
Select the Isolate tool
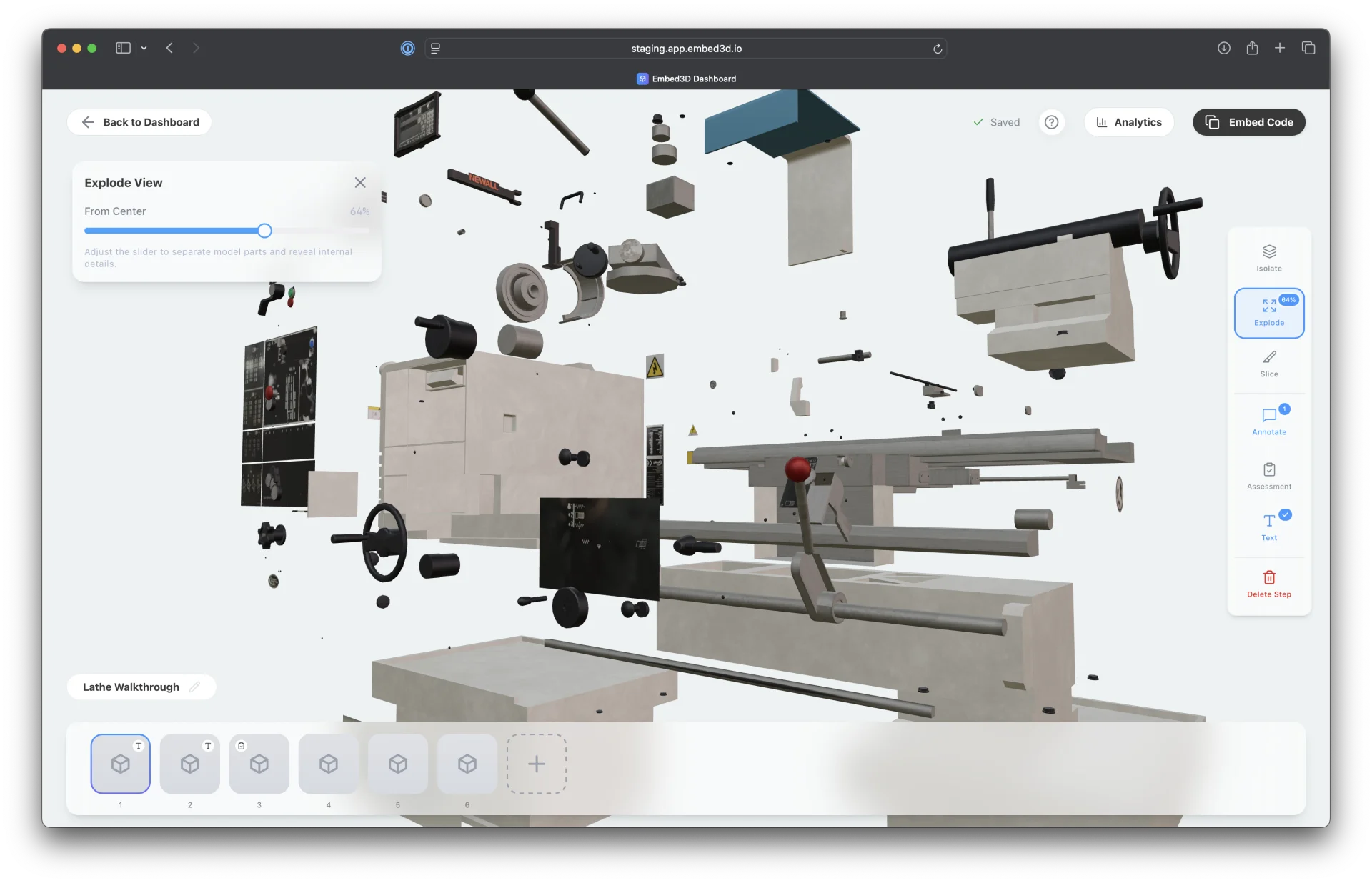pyautogui.click(x=1268, y=257)
